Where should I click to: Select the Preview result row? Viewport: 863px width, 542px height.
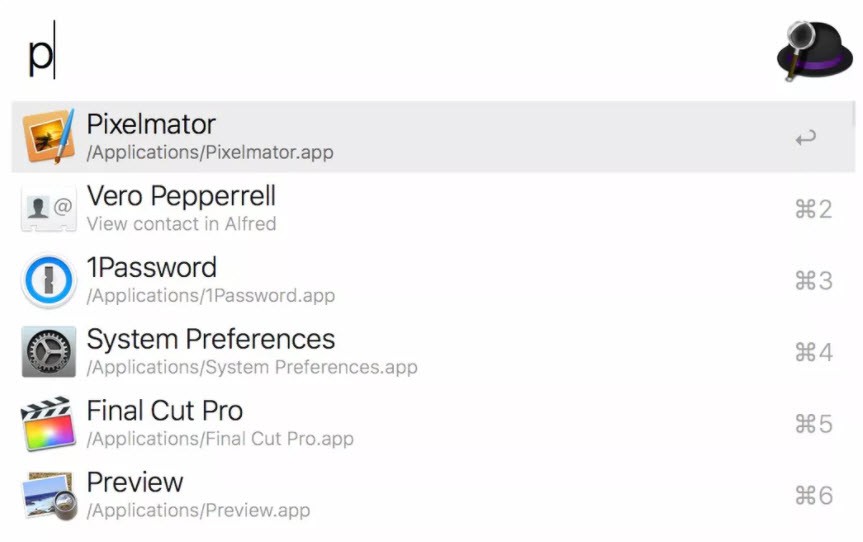(x=433, y=495)
